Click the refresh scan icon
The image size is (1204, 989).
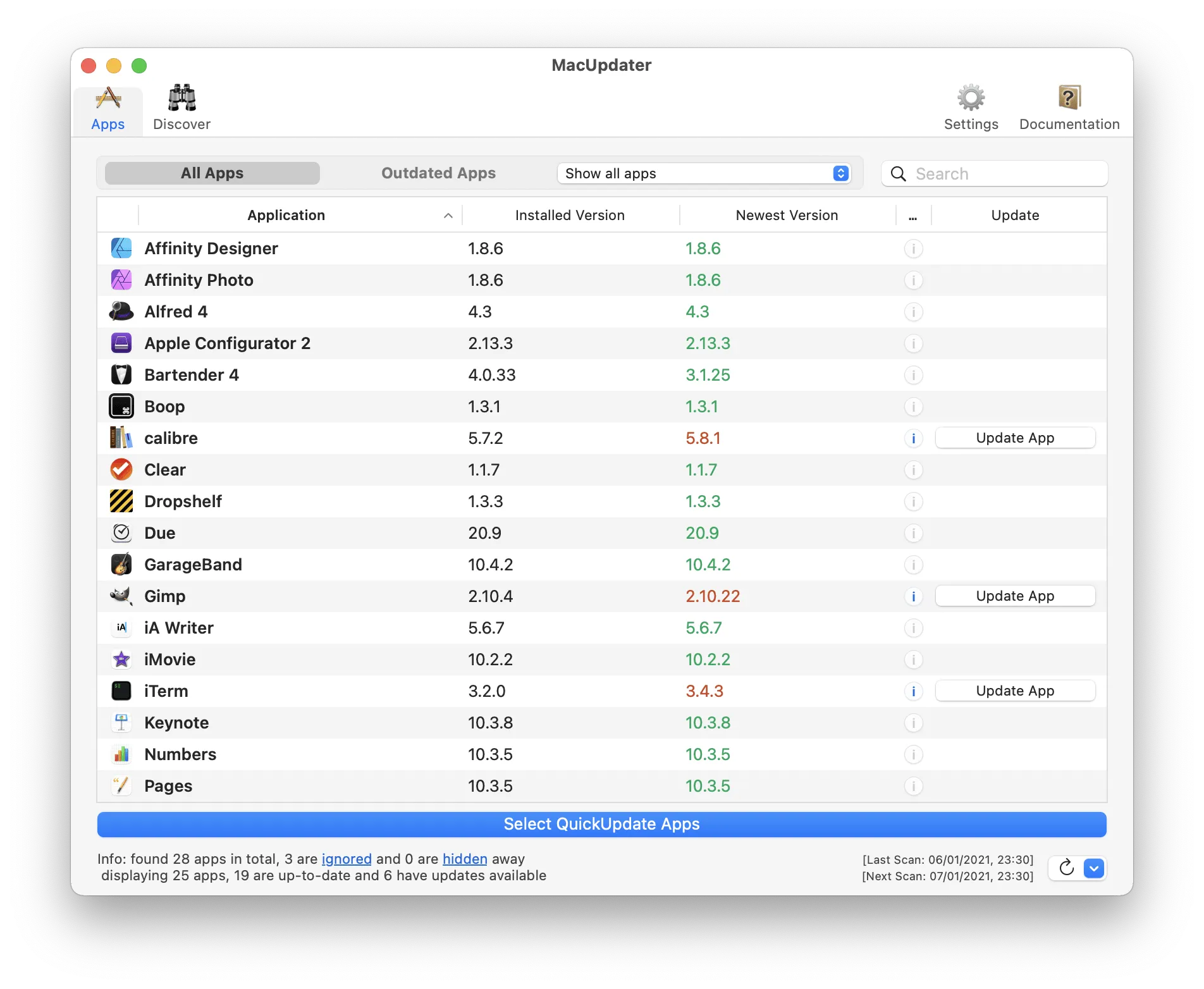[x=1066, y=868]
